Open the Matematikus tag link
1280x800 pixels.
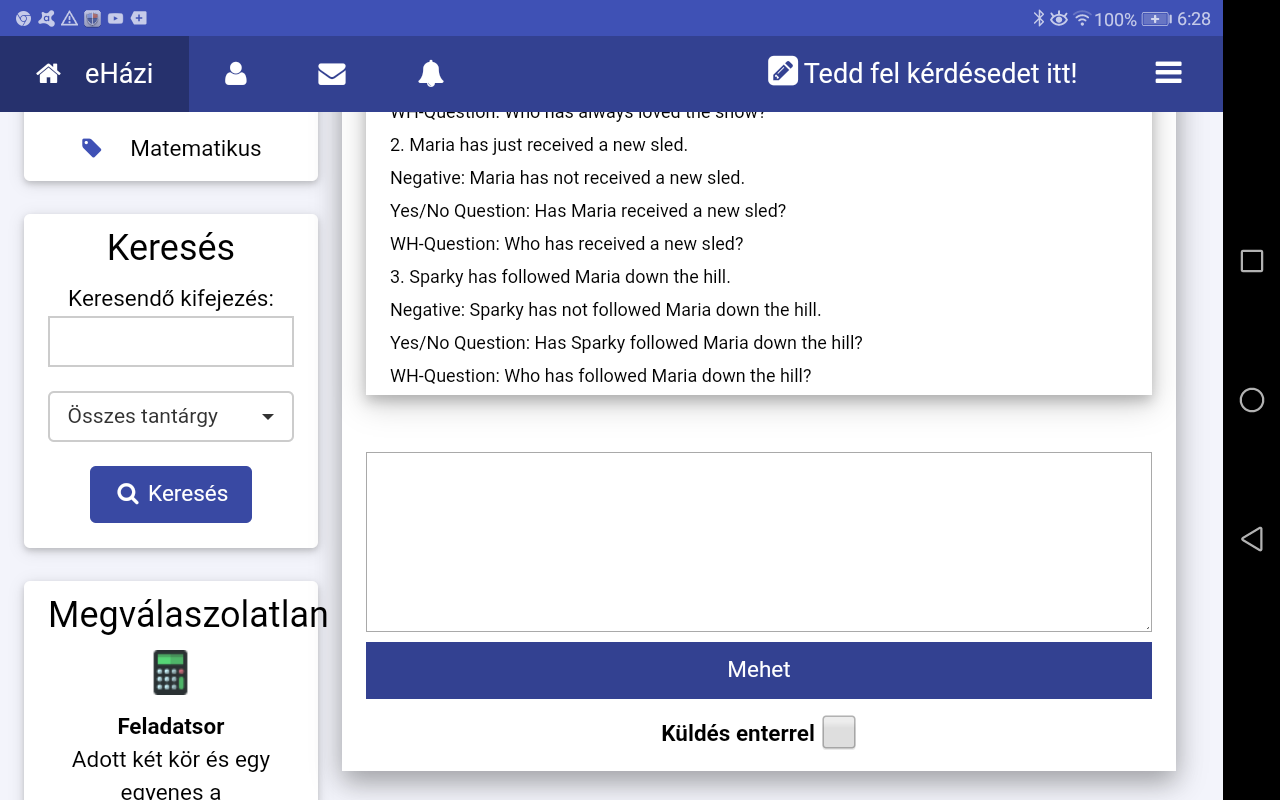(x=195, y=148)
